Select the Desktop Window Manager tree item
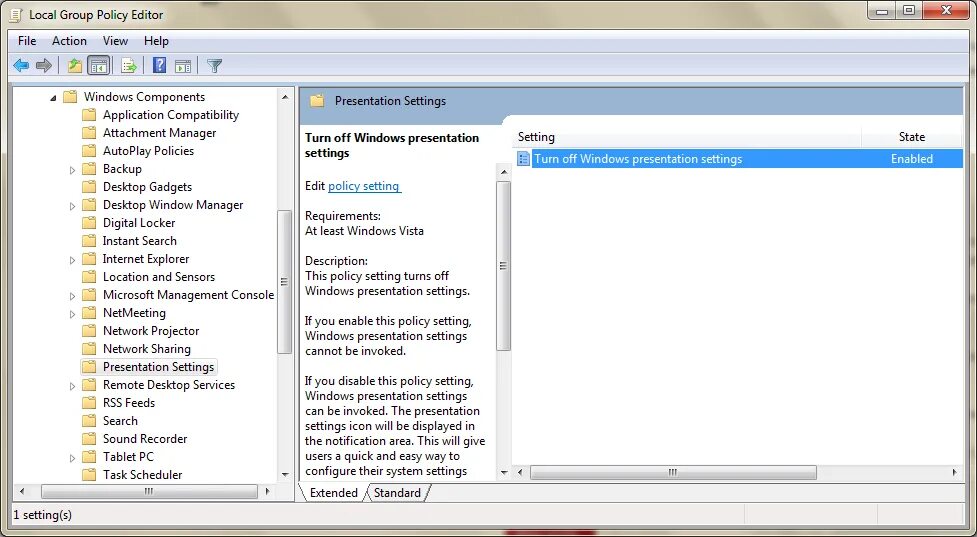The width and height of the screenshot is (977, 537). 173,205
